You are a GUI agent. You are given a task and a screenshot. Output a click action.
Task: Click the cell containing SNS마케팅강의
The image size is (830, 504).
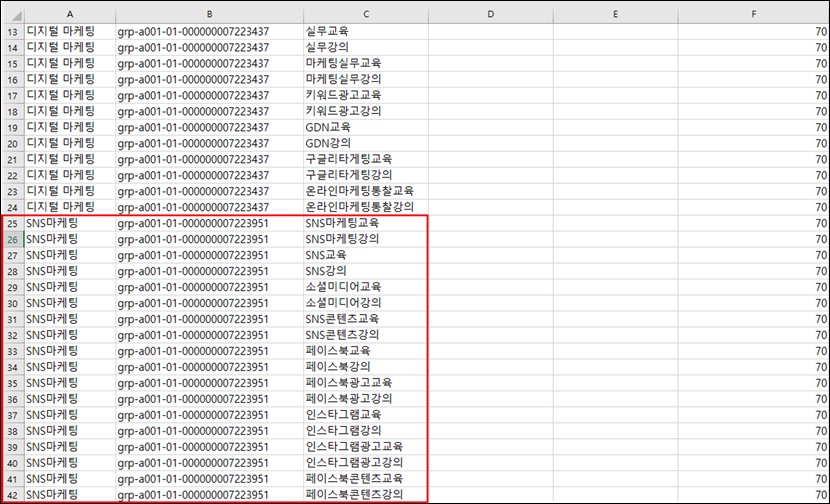pyautogui.click(x=366, y=239)
